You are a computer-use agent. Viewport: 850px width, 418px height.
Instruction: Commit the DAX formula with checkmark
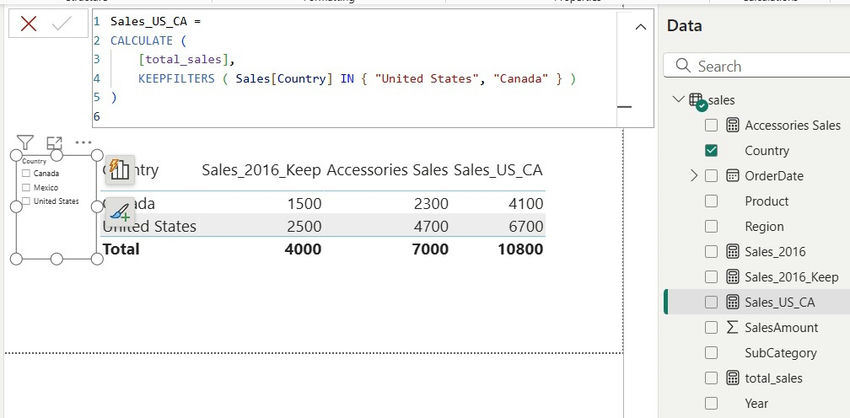(x=60, y=24)
